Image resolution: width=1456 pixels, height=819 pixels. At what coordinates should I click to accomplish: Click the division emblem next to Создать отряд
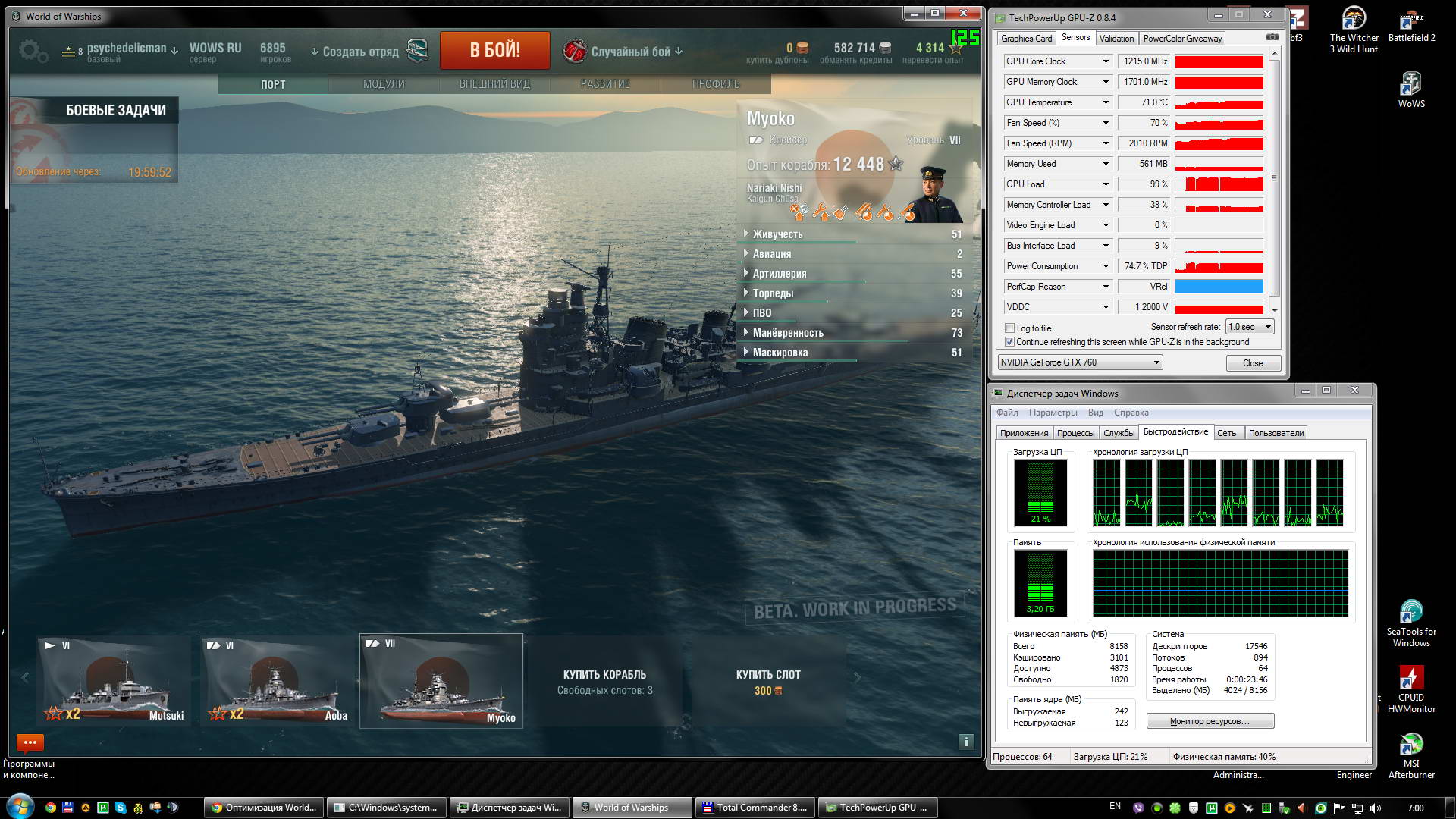pos(417,52)
